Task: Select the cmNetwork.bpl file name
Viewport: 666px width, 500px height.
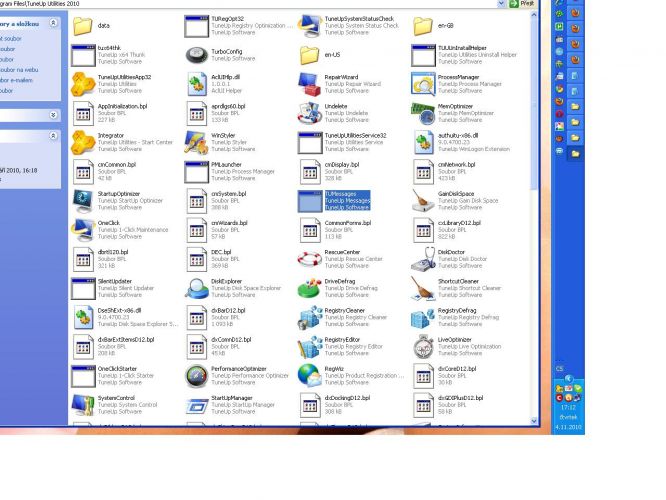Action: click(457, 164)
